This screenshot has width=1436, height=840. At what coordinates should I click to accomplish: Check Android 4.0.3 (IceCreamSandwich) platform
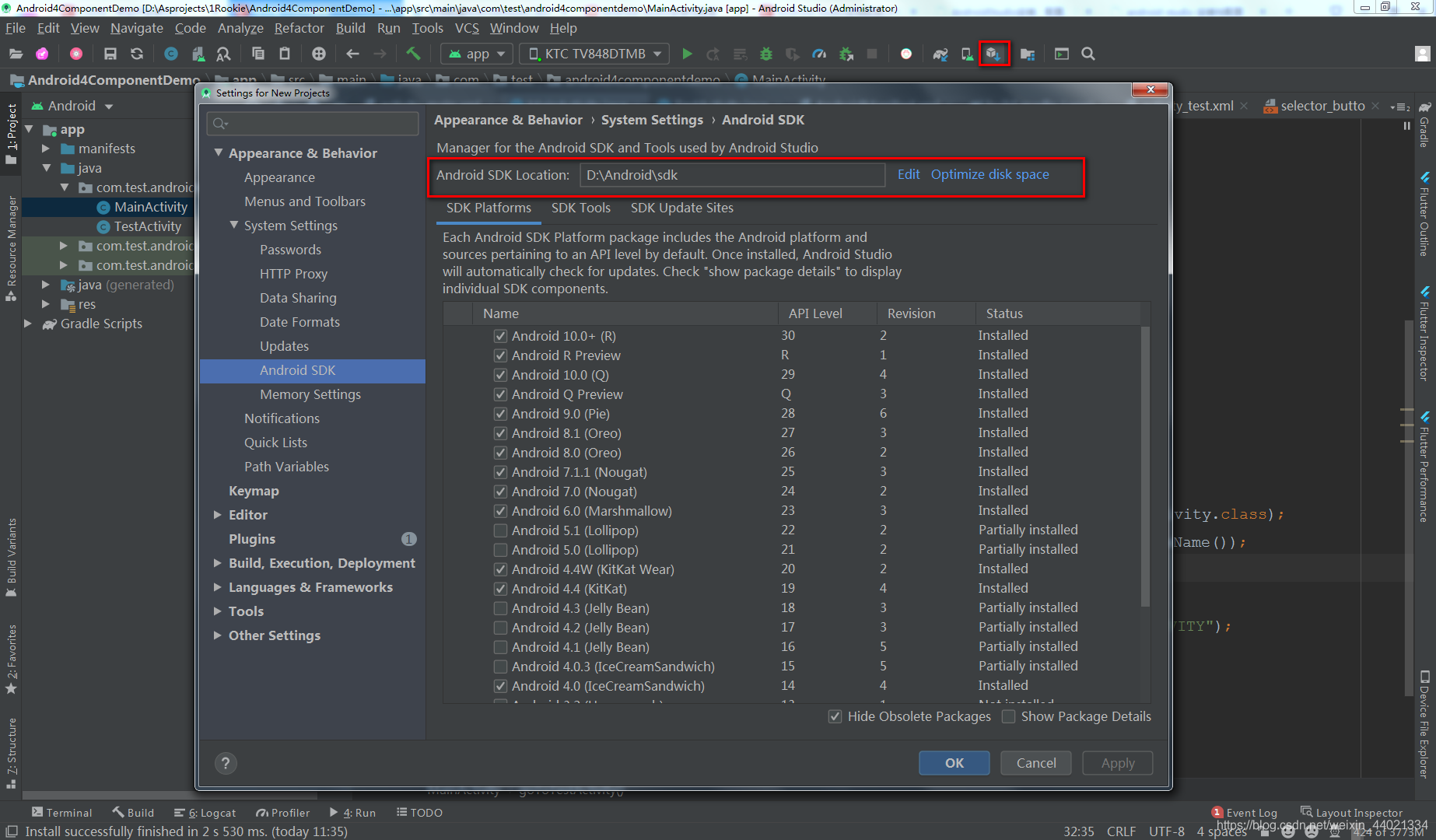[x=500, y=667]
